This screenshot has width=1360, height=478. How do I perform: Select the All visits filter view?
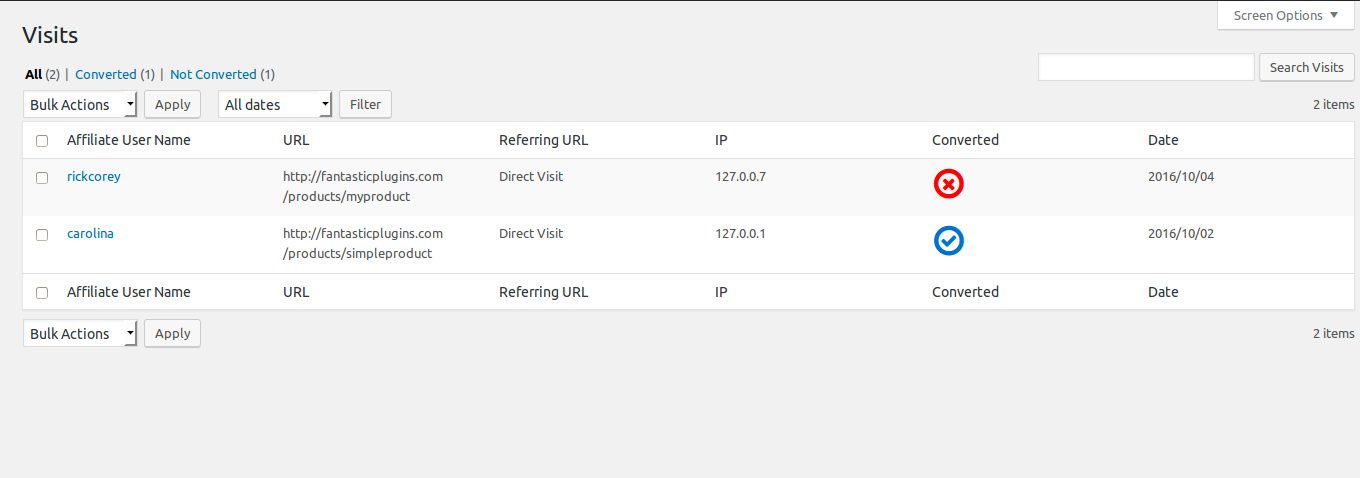tap(33, 74)
